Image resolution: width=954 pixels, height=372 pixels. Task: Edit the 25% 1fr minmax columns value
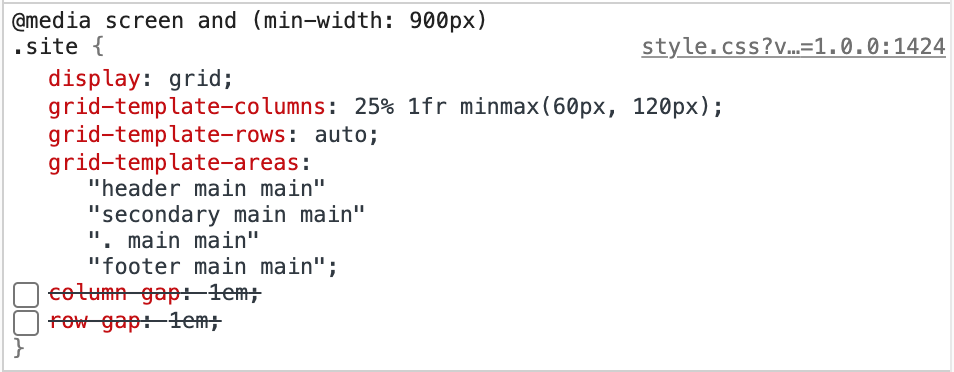click(532, 107)
